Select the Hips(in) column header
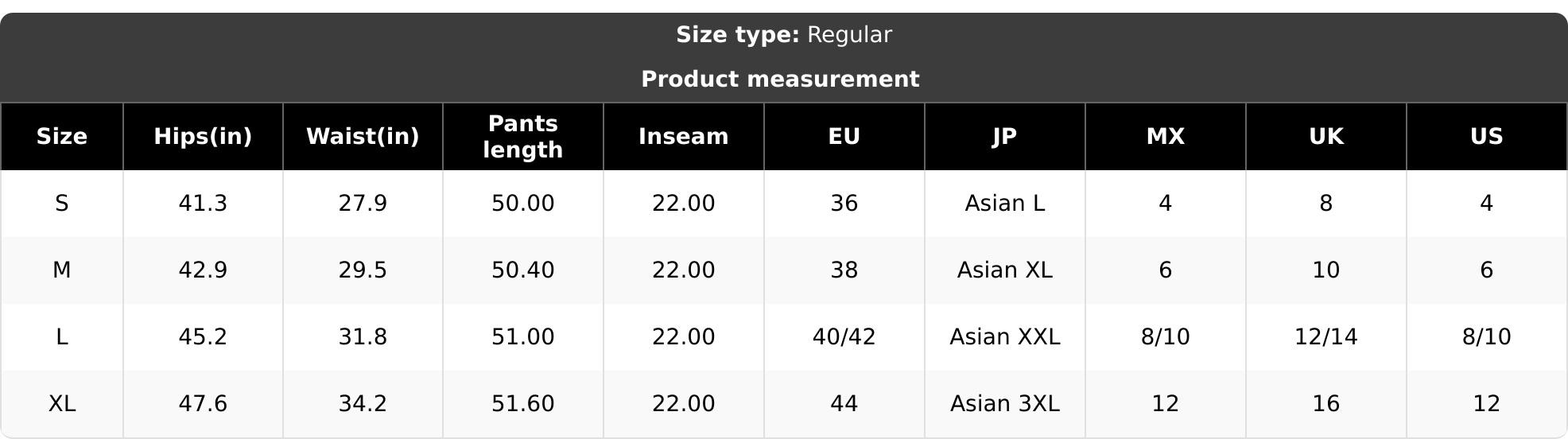The height and width of the screenshot is (439, 1568). pos(203,137)
